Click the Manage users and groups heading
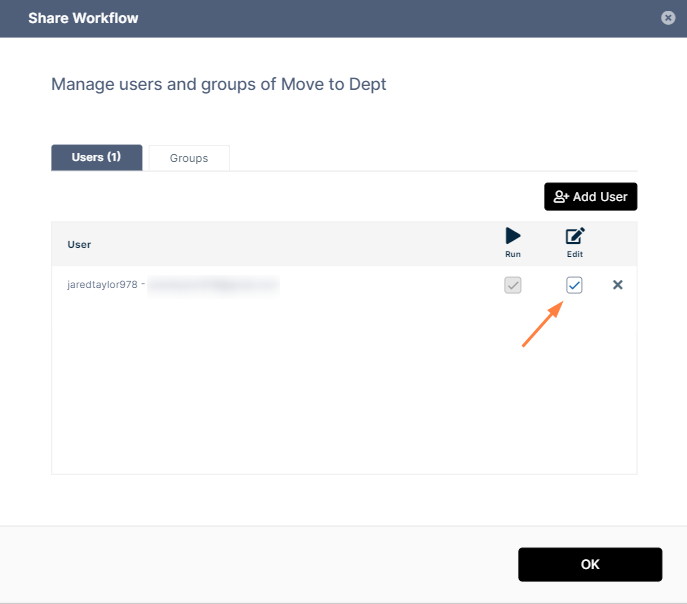The height and width of the screenshot is (604, 687). 218,84
